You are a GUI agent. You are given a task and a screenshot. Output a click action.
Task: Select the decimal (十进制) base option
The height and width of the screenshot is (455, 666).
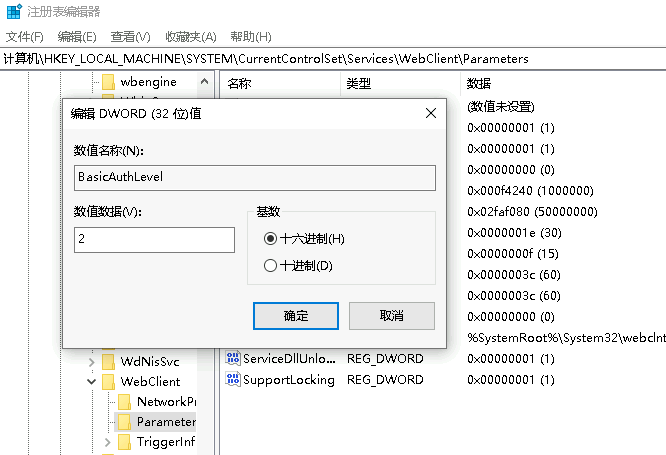(269, 266)
